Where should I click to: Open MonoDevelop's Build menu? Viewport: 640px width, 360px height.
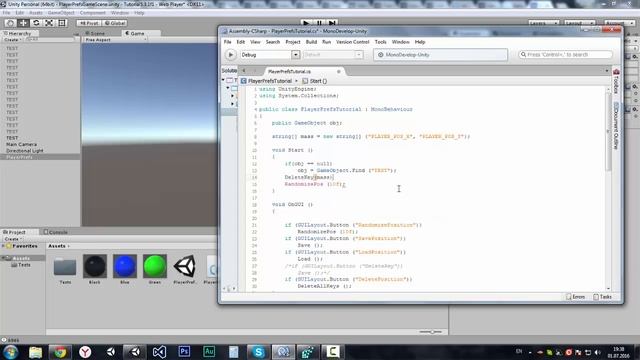pyautogui.click(x=311, y=42)
